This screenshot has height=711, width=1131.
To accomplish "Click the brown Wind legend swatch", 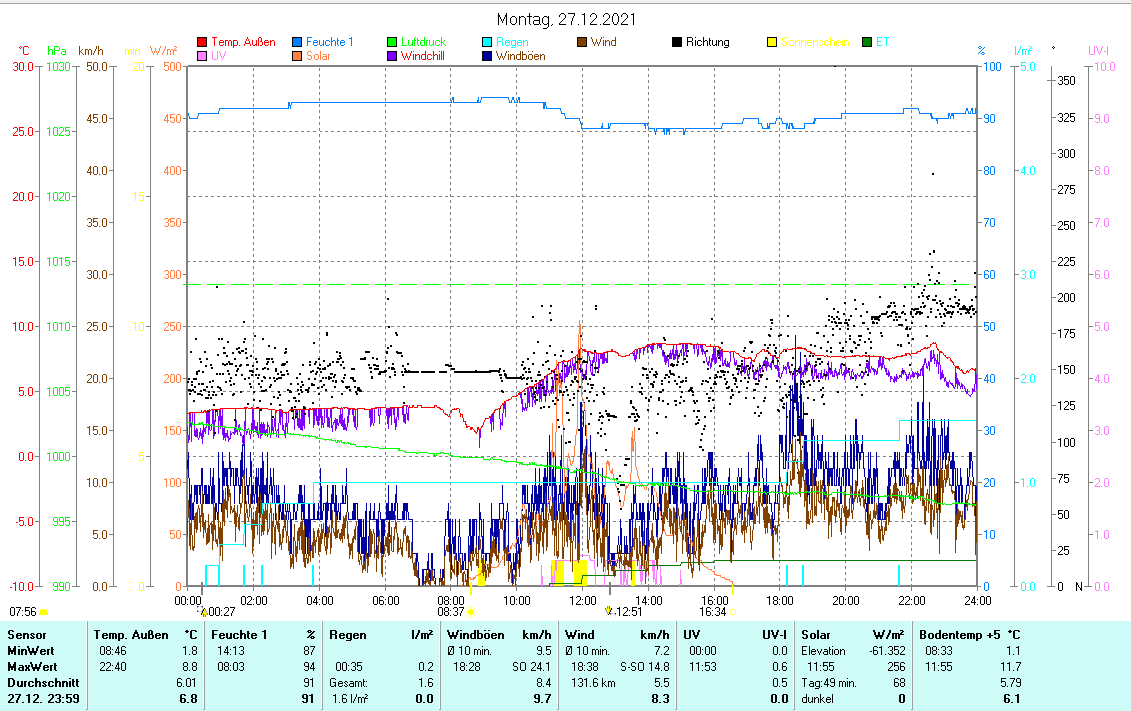I will [x=582, y=43].
